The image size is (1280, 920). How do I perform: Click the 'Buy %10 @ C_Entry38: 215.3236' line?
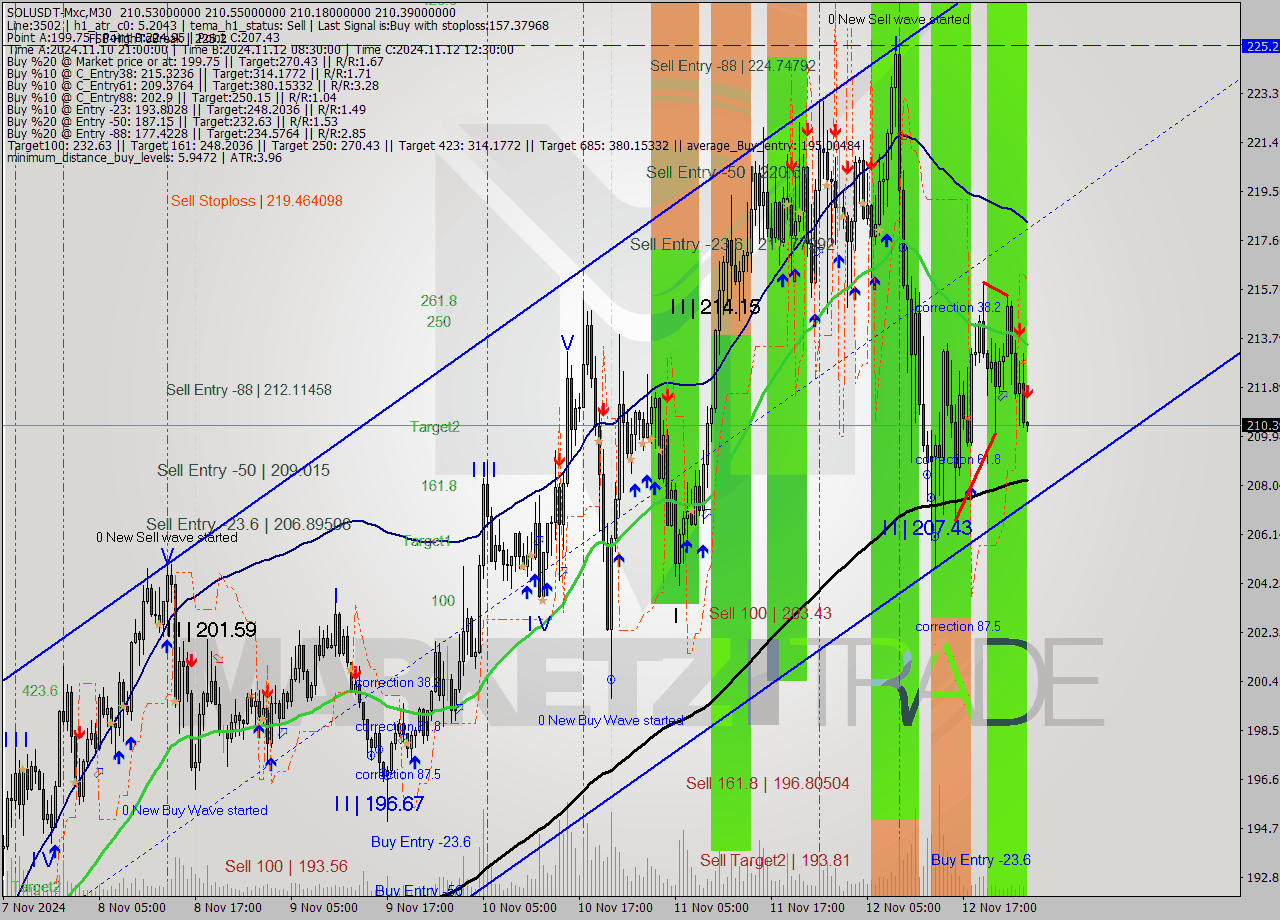click(x=188, y=73)
